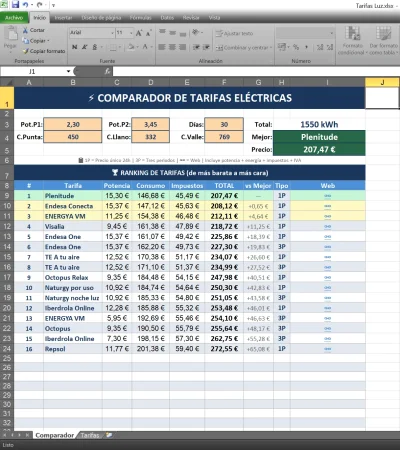The height and width of the screenshot is (450, 400).
Task: Click the Copiar button
Action: click(36, 41)
